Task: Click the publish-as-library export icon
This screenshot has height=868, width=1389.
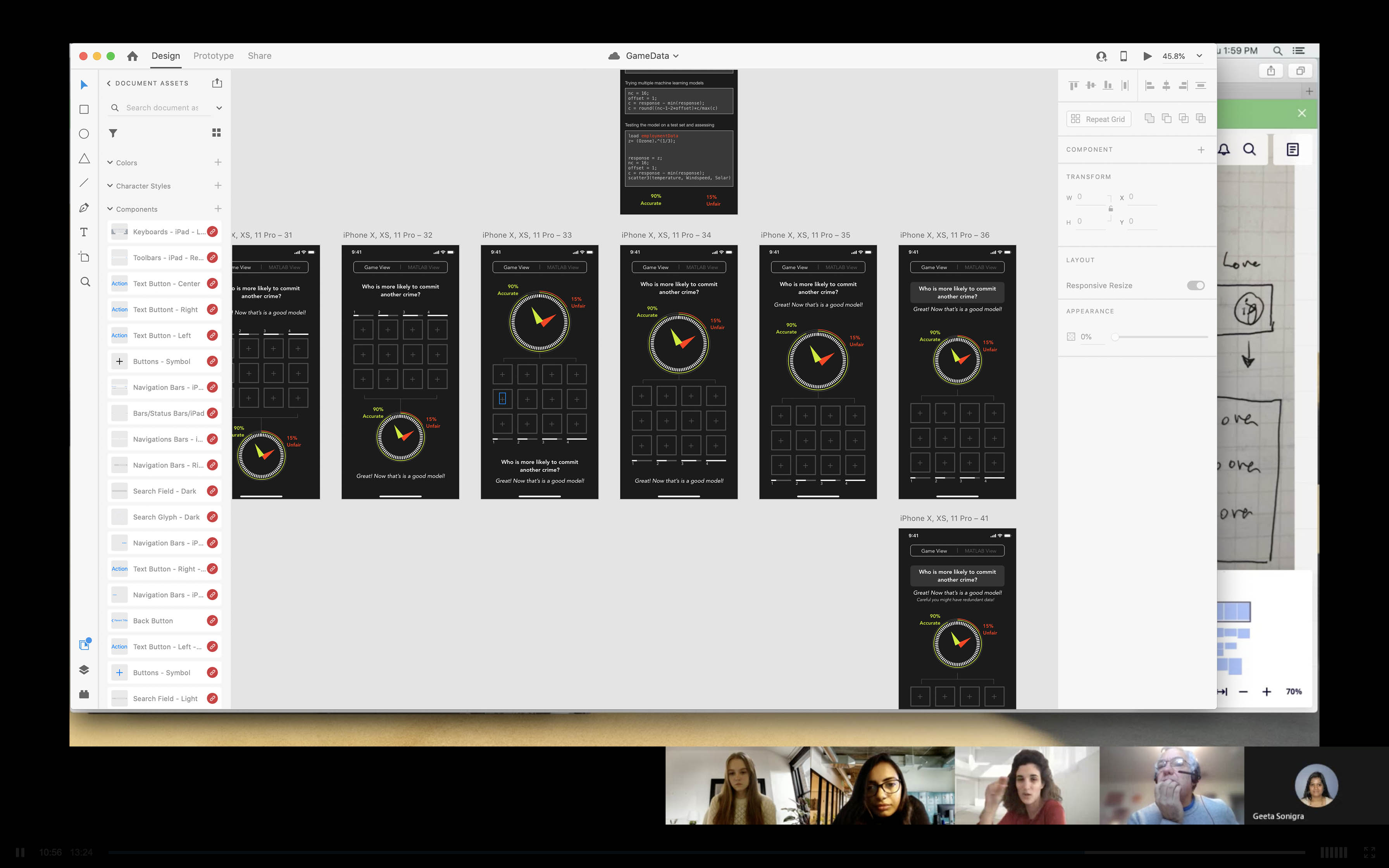Action: coord(217,83)
